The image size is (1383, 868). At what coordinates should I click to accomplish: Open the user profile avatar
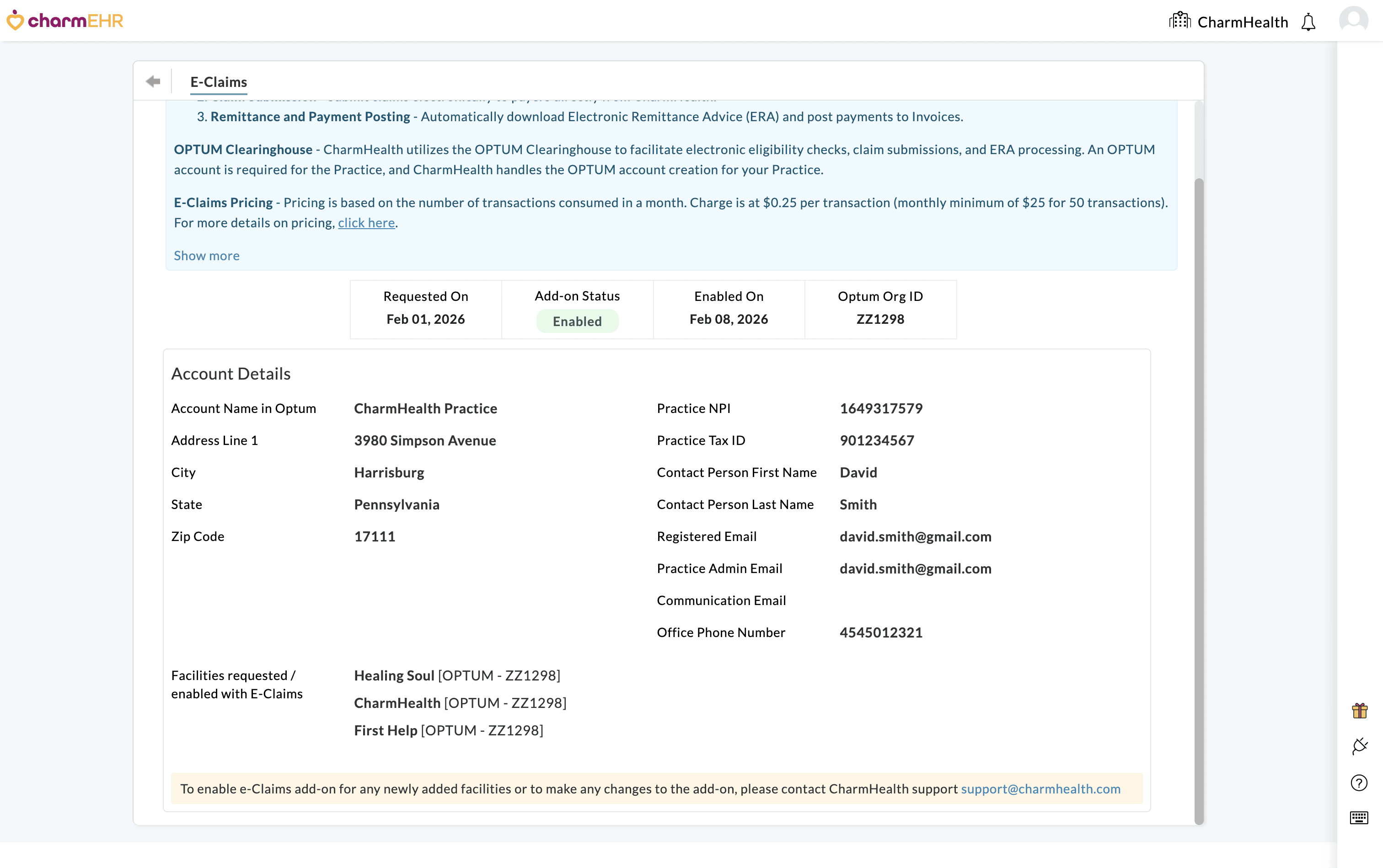pyautogui.click(x=1353, y=19)
